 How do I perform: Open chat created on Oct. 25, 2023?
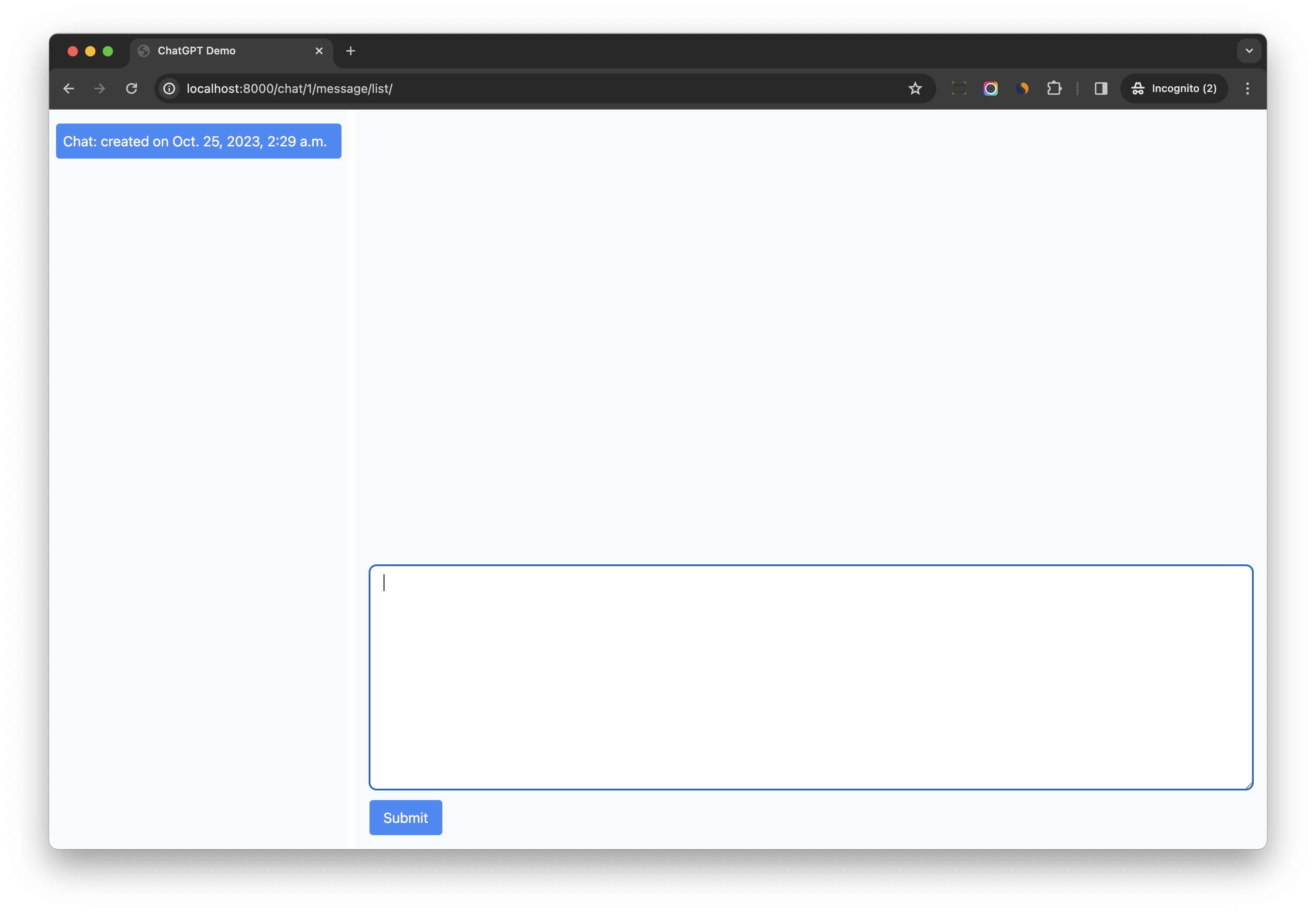[198, 142]
